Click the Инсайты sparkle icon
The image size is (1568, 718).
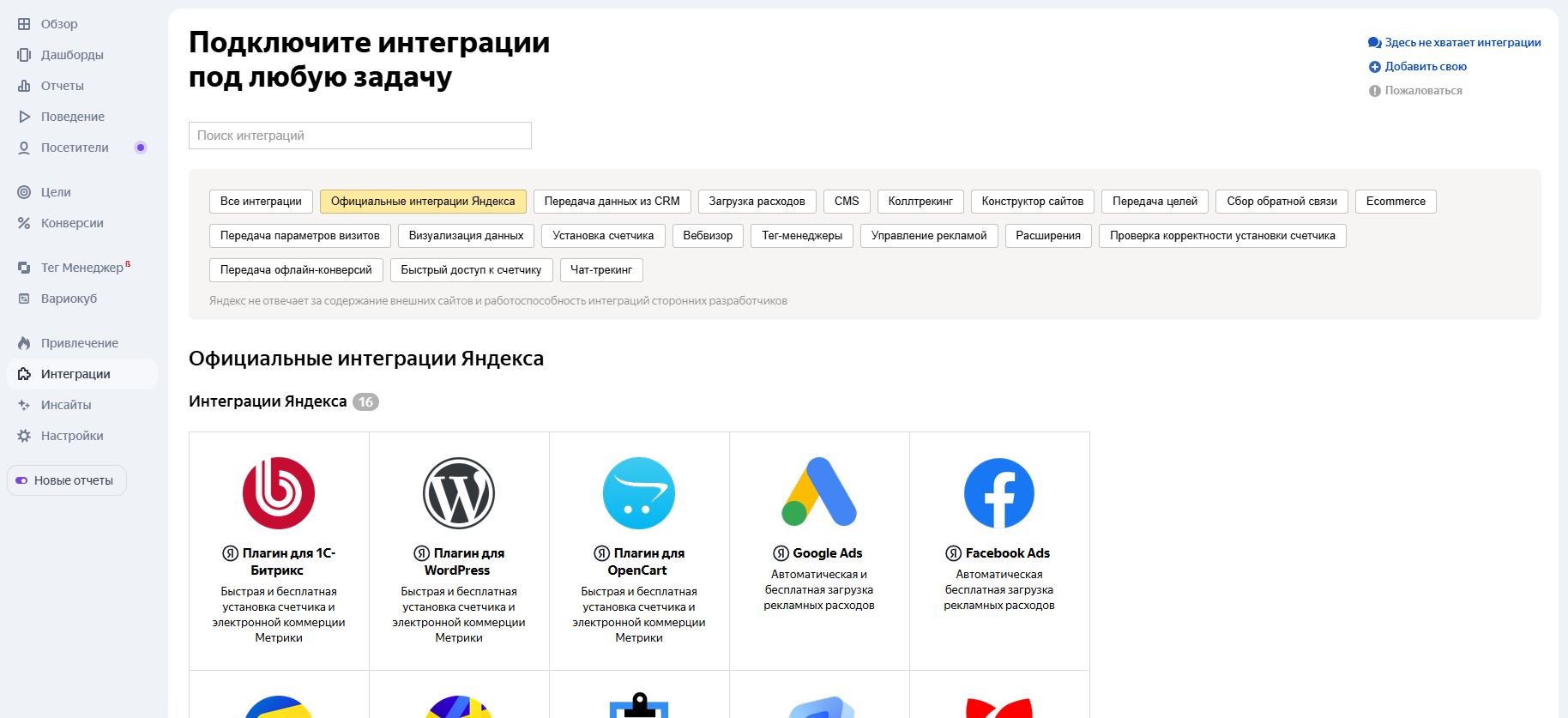(x=24, y=405)
